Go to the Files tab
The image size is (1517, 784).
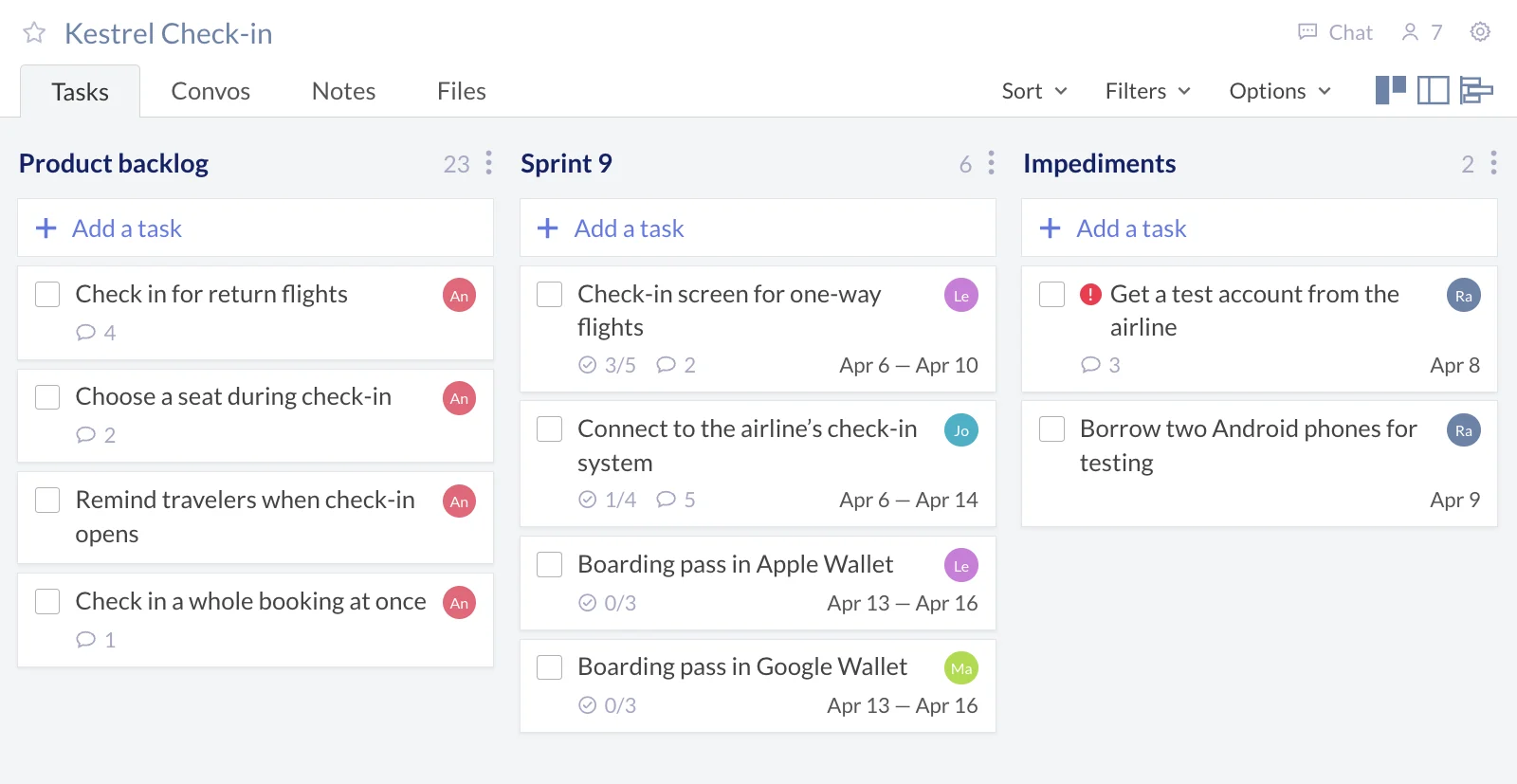[x=462, y=91]
